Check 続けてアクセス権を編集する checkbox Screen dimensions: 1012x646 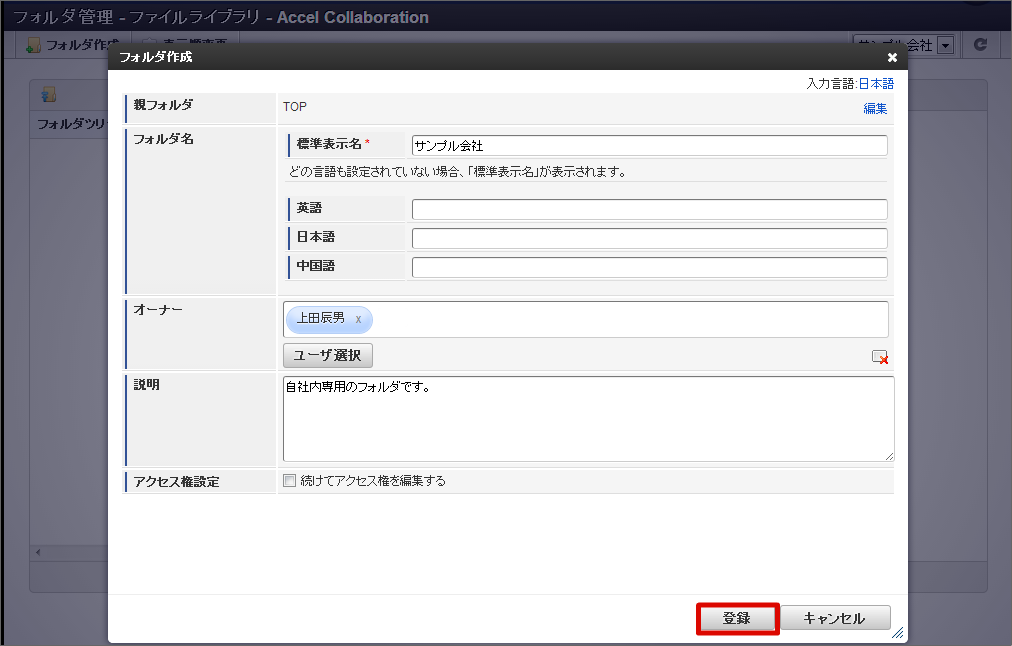point(290,481)
